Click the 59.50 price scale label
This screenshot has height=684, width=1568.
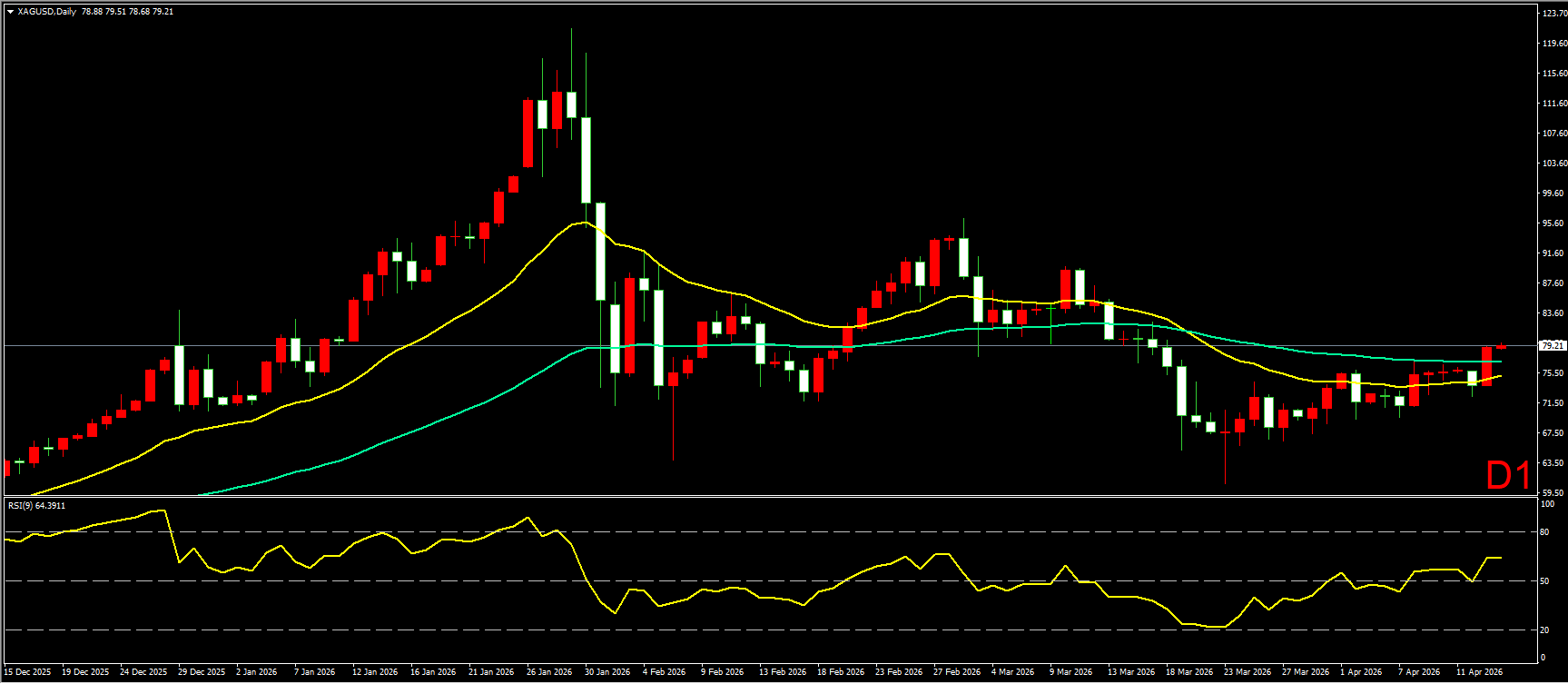1553,493
